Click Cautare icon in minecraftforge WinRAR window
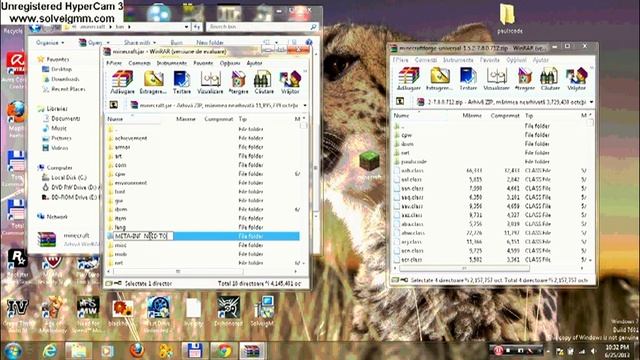This screenshot has width=640, height=360. 550,78
